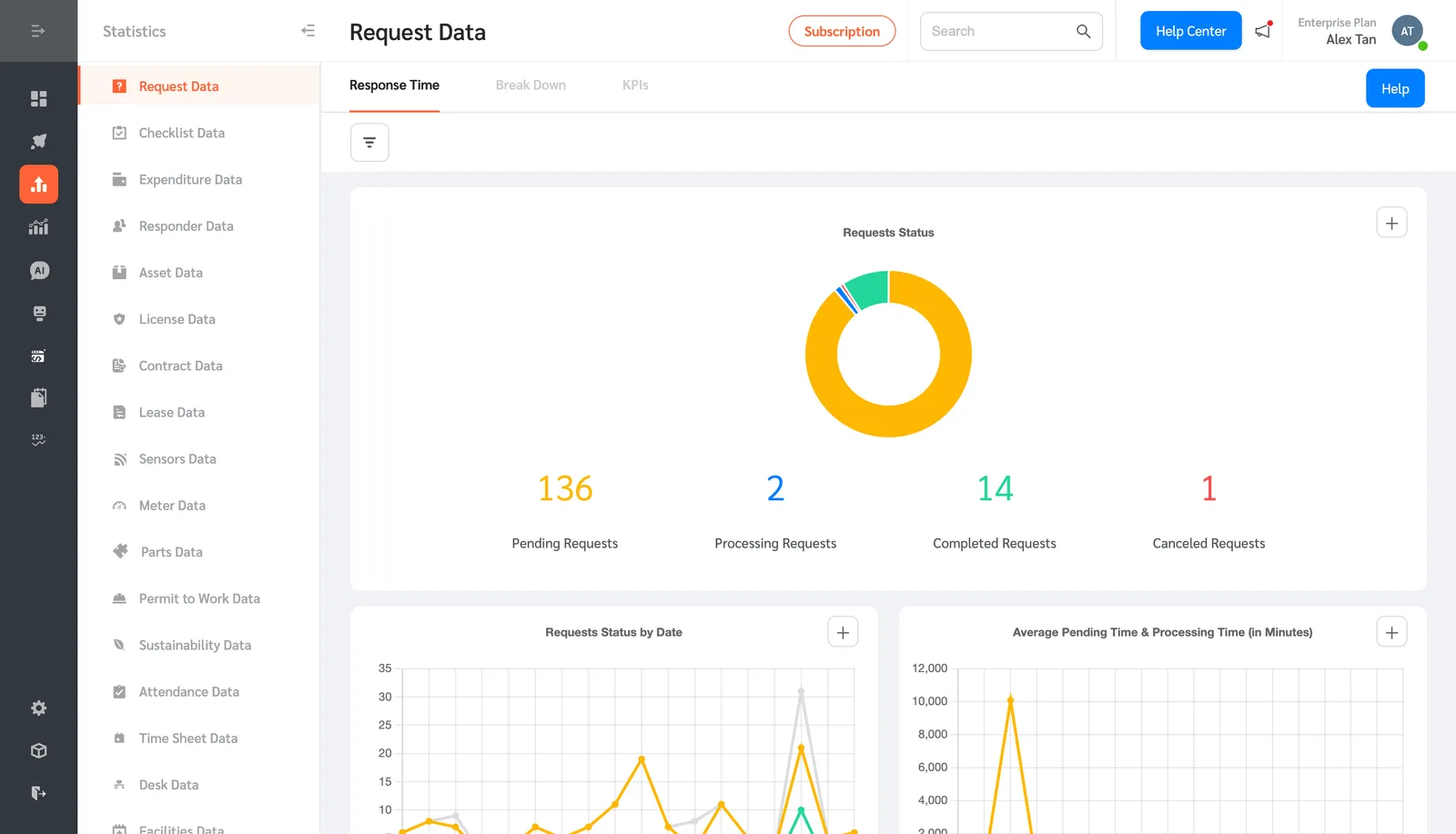The height and width of the screenshot is (834, 1456).
Task: Open the filter options button
Action: point(369,142)
